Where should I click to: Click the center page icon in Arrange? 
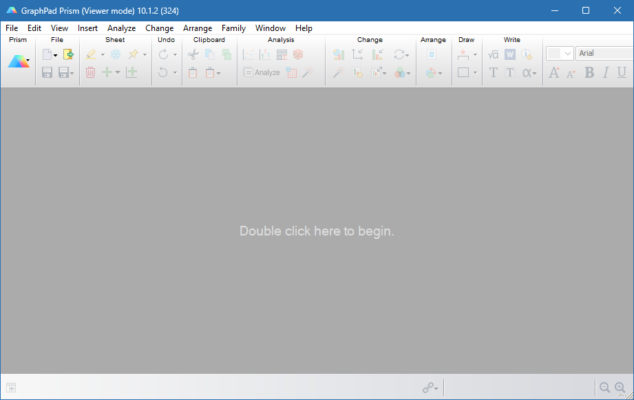431,54
